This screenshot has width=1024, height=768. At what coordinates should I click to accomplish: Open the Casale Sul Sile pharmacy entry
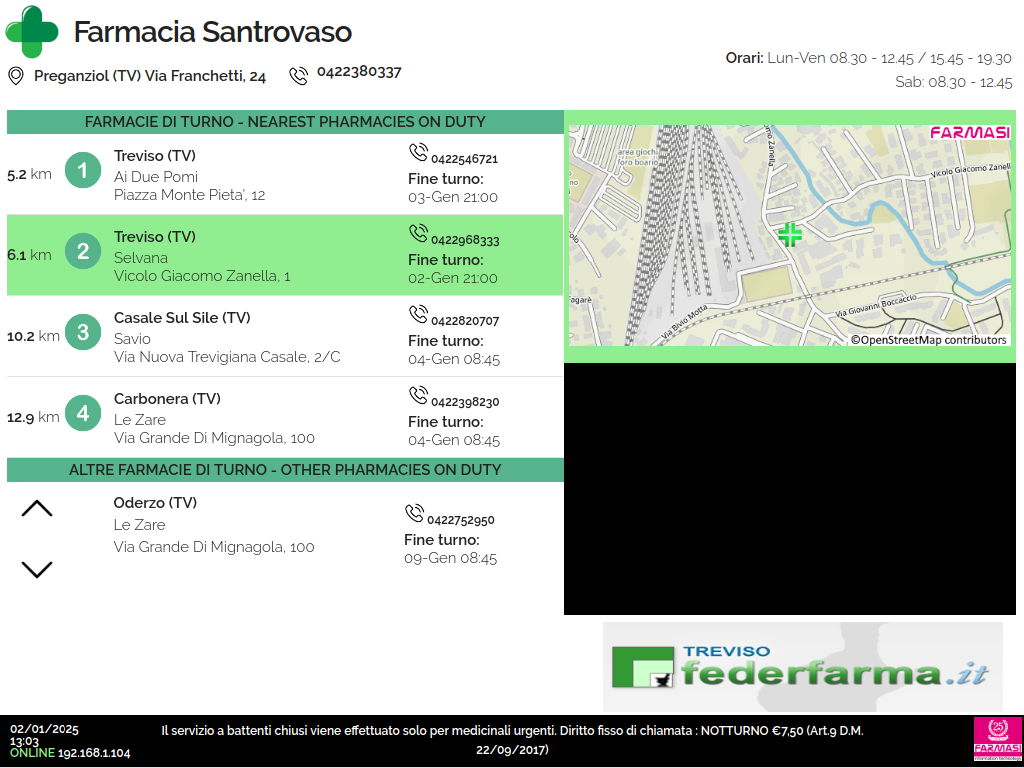pos(285,337)
